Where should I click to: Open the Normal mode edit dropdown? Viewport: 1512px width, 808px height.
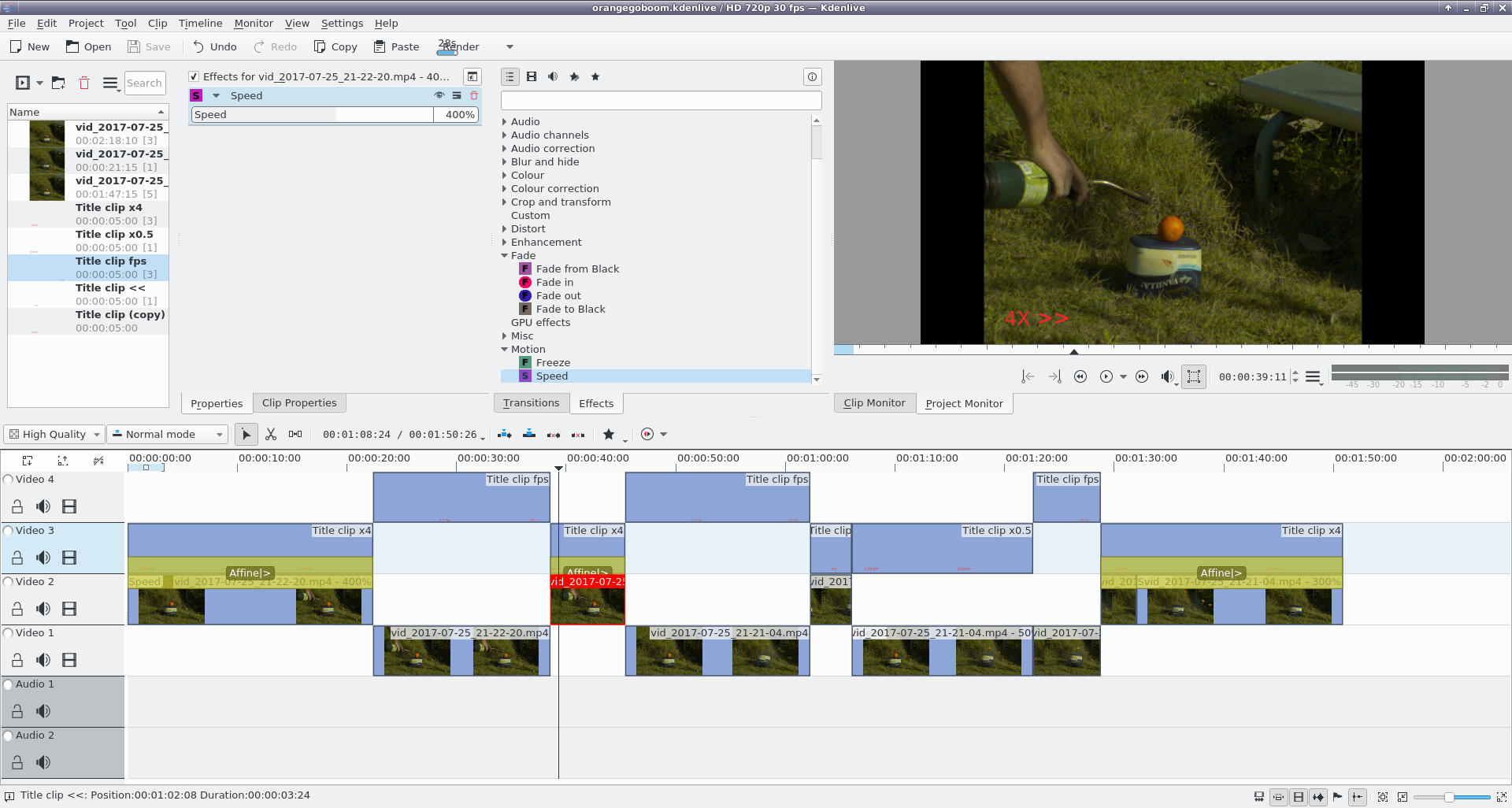click(x=168, y=434)
